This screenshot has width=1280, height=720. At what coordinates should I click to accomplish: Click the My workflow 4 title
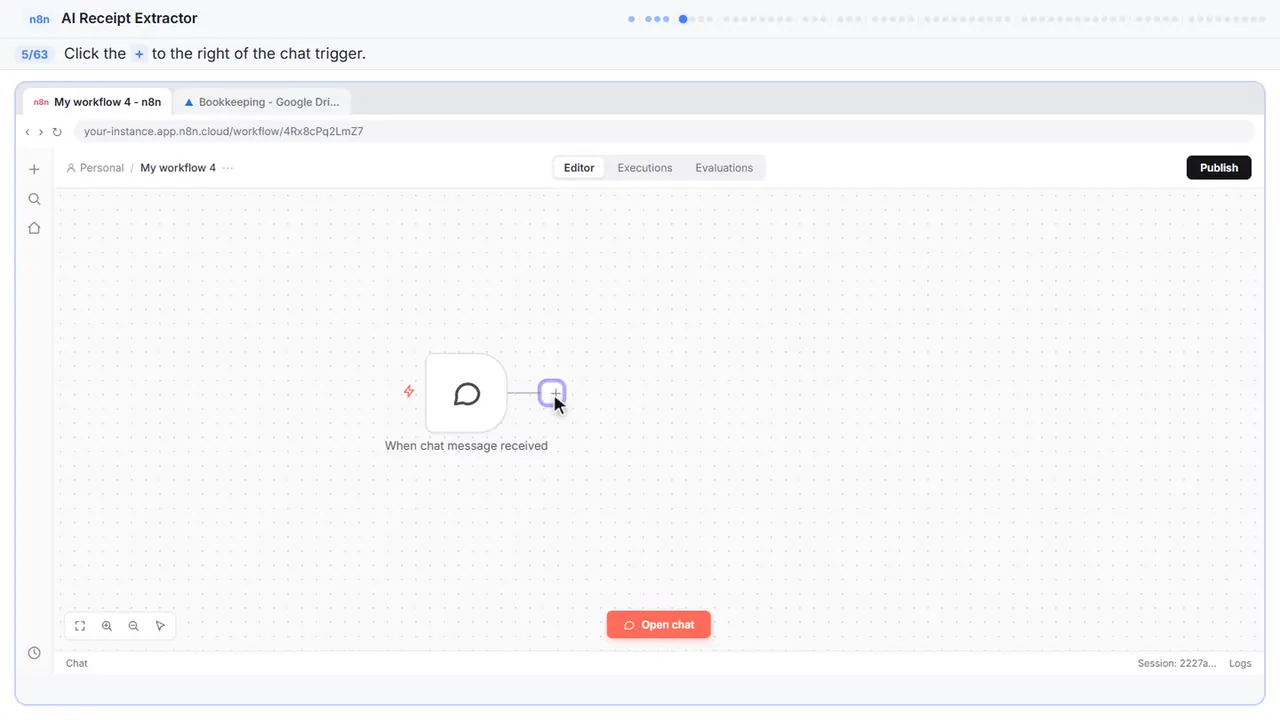click(178, 168)
